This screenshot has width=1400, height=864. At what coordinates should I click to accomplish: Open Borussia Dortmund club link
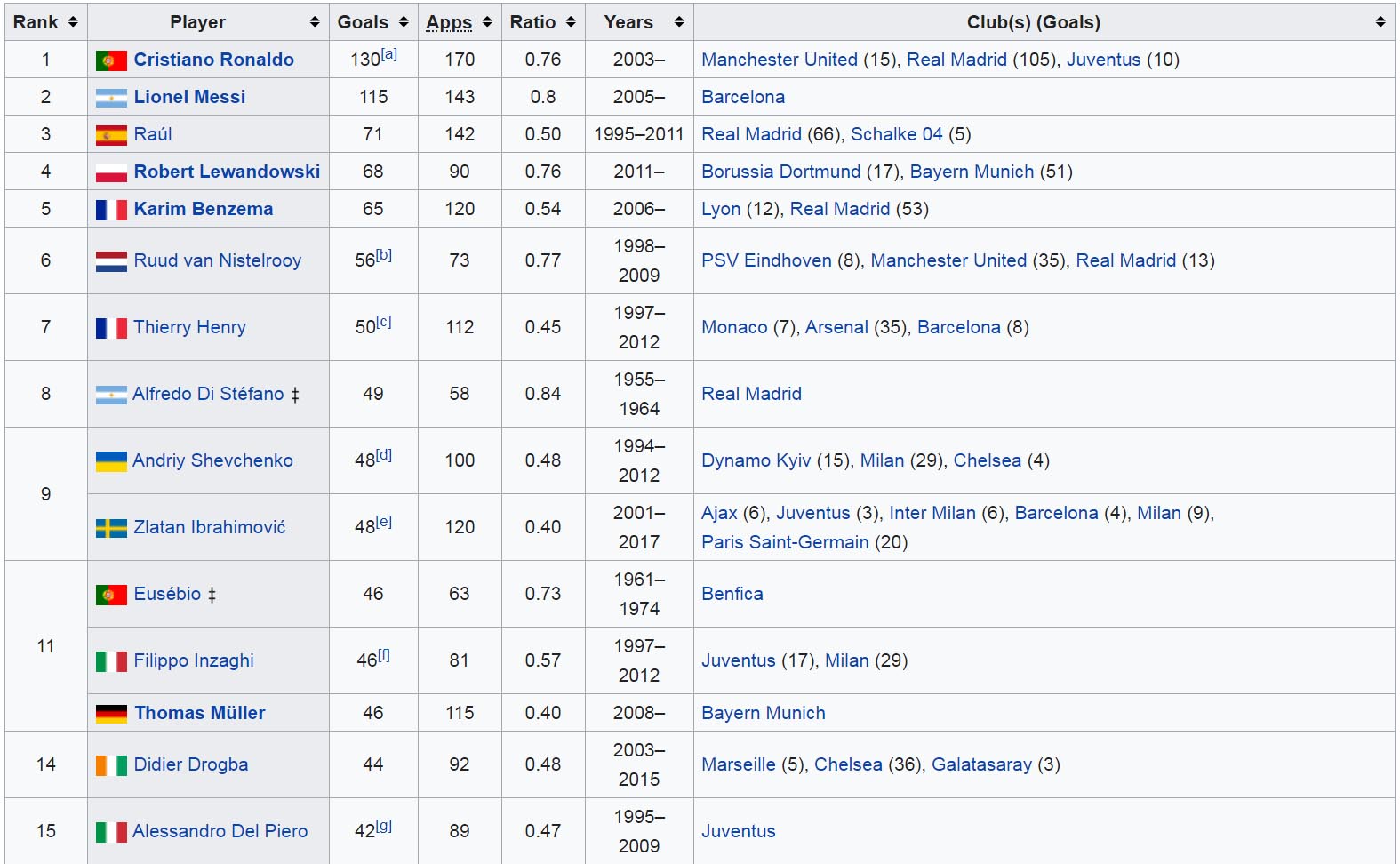tap(780, 172)
